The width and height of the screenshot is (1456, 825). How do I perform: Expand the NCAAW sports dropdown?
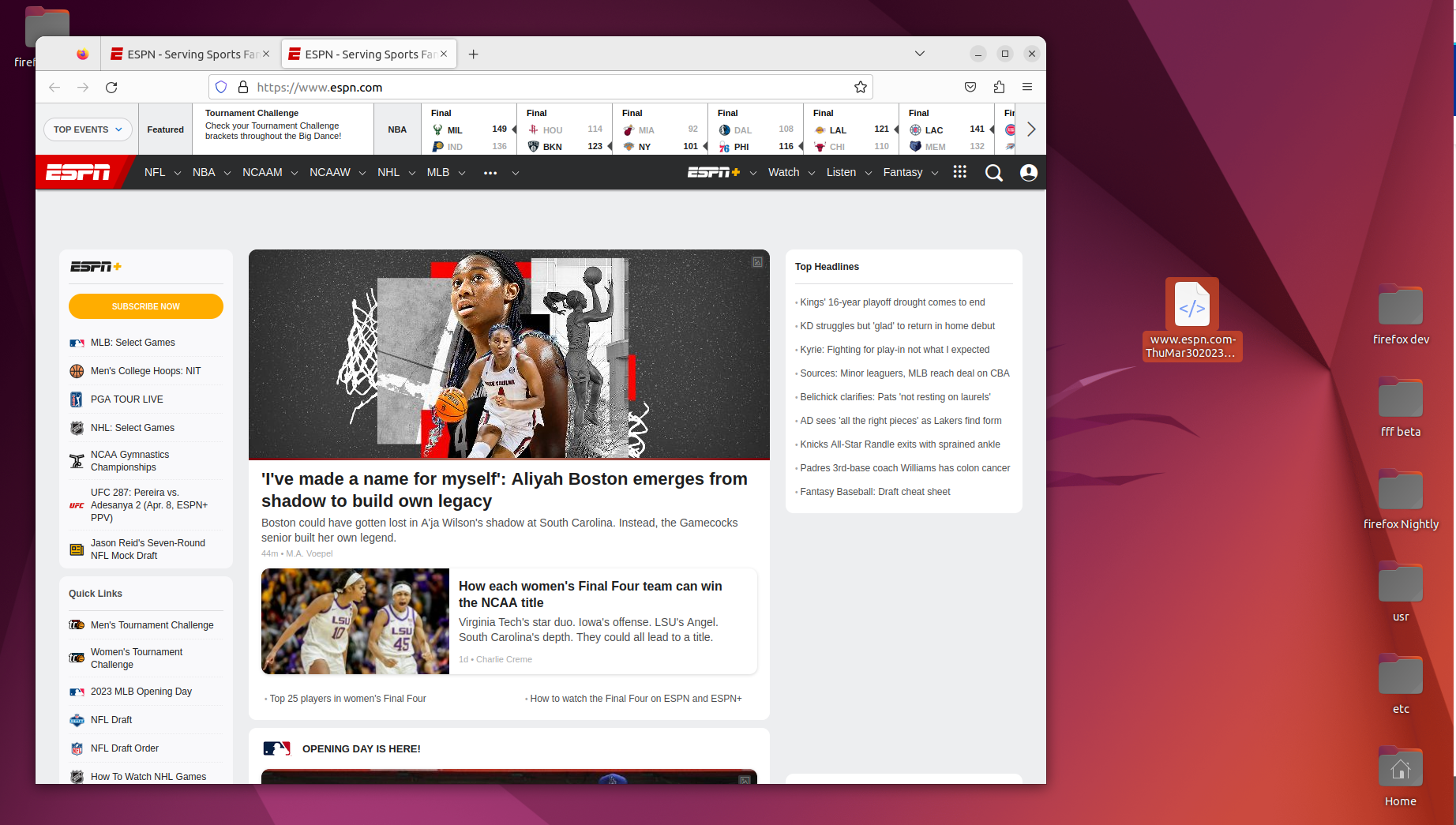tap(329, 172)
